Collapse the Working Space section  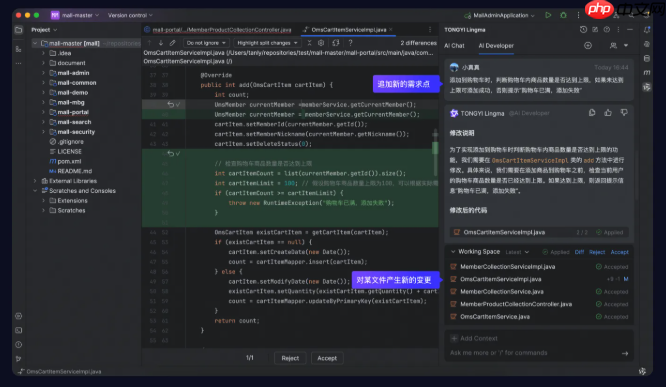tap(453, 252)
